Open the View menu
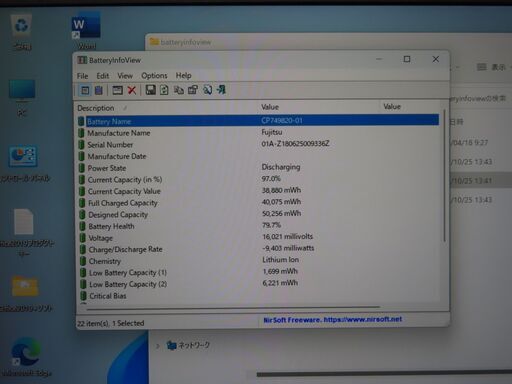Screen dimensions: 512x384 [x=125, y=76]
